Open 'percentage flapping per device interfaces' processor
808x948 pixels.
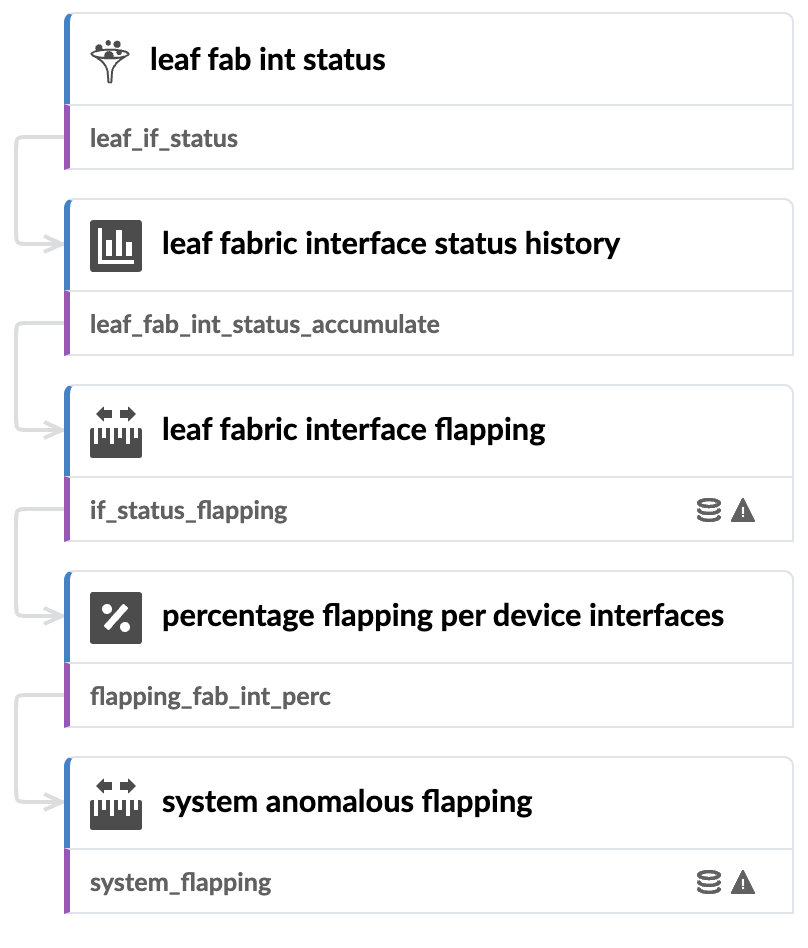tap(442, 616)
